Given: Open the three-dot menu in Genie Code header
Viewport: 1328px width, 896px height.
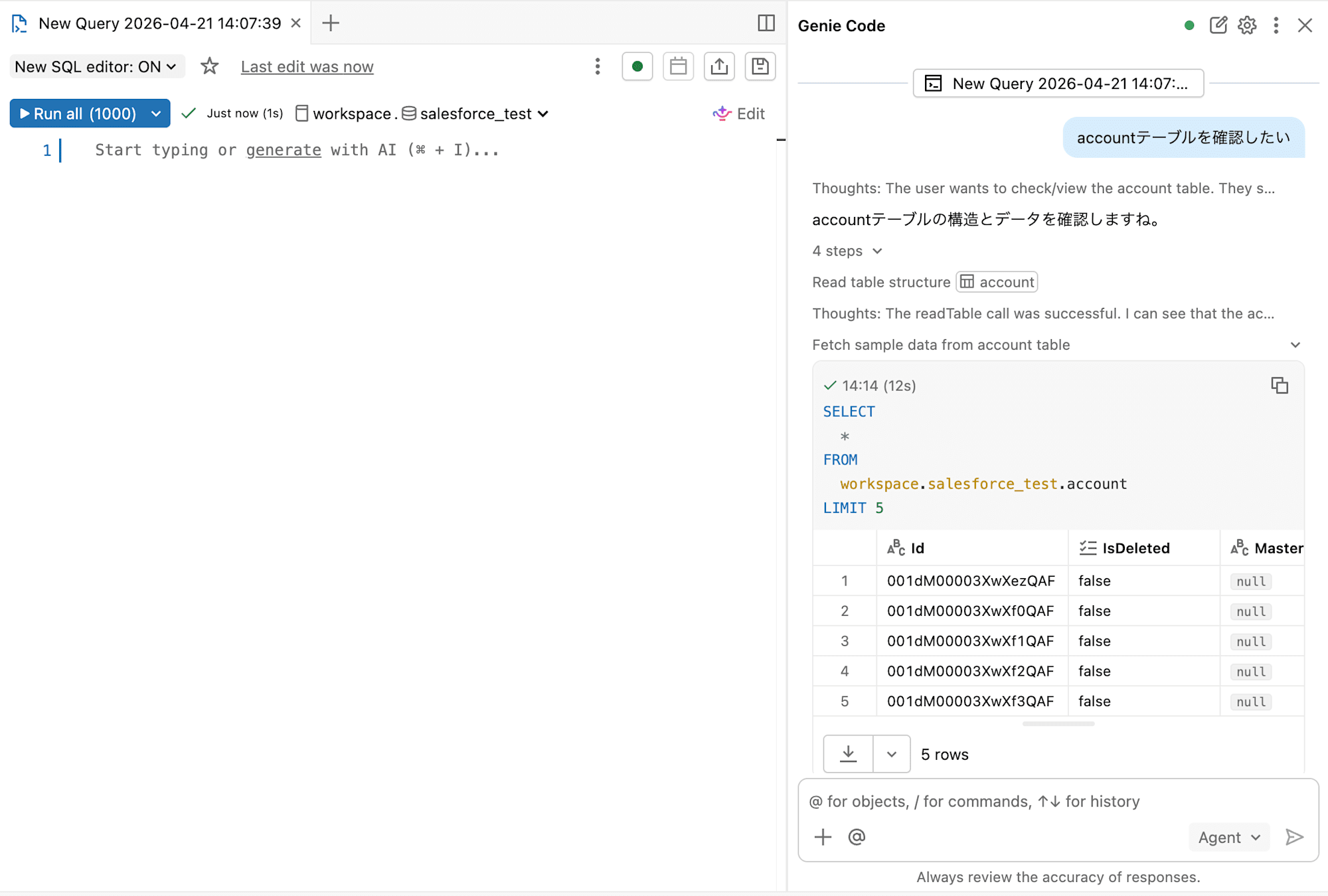Looking at the screenshot, I should point(1276,25).
